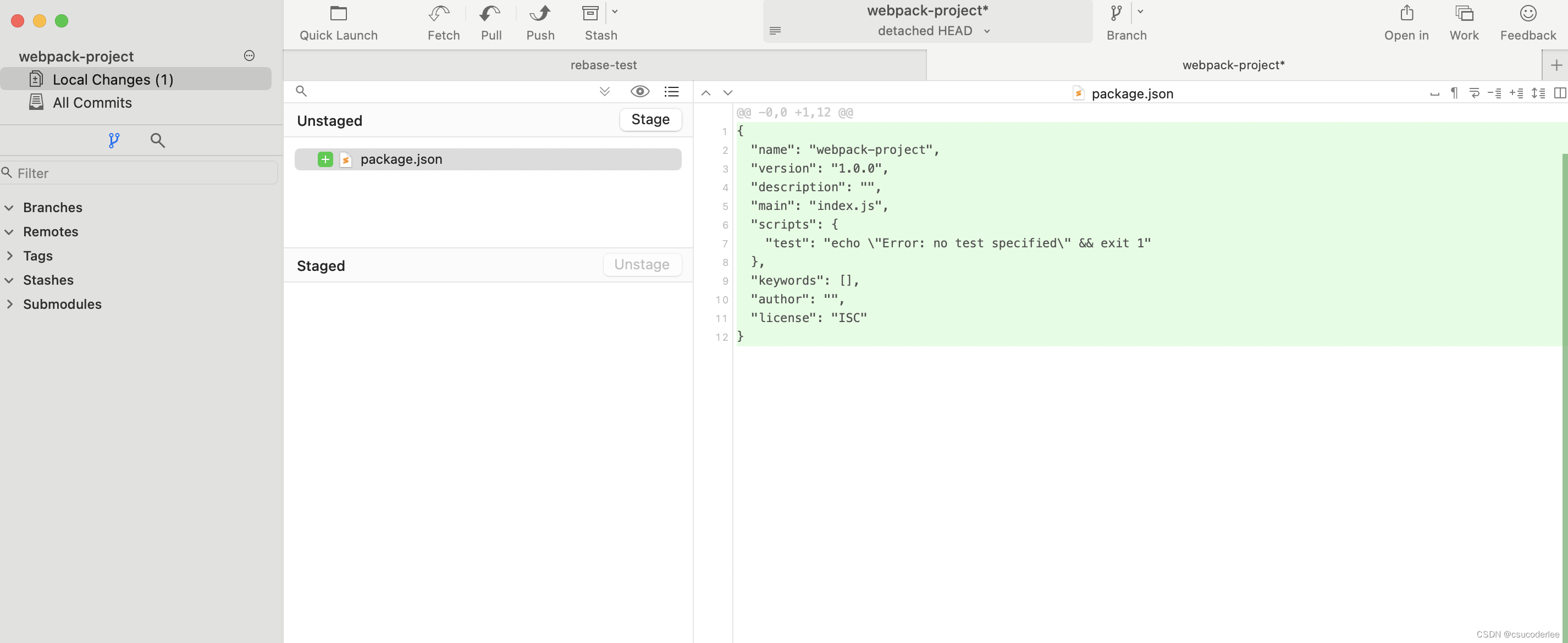Open Quick Launch
Screen dimensions: 1568x643
coord(339,21)
